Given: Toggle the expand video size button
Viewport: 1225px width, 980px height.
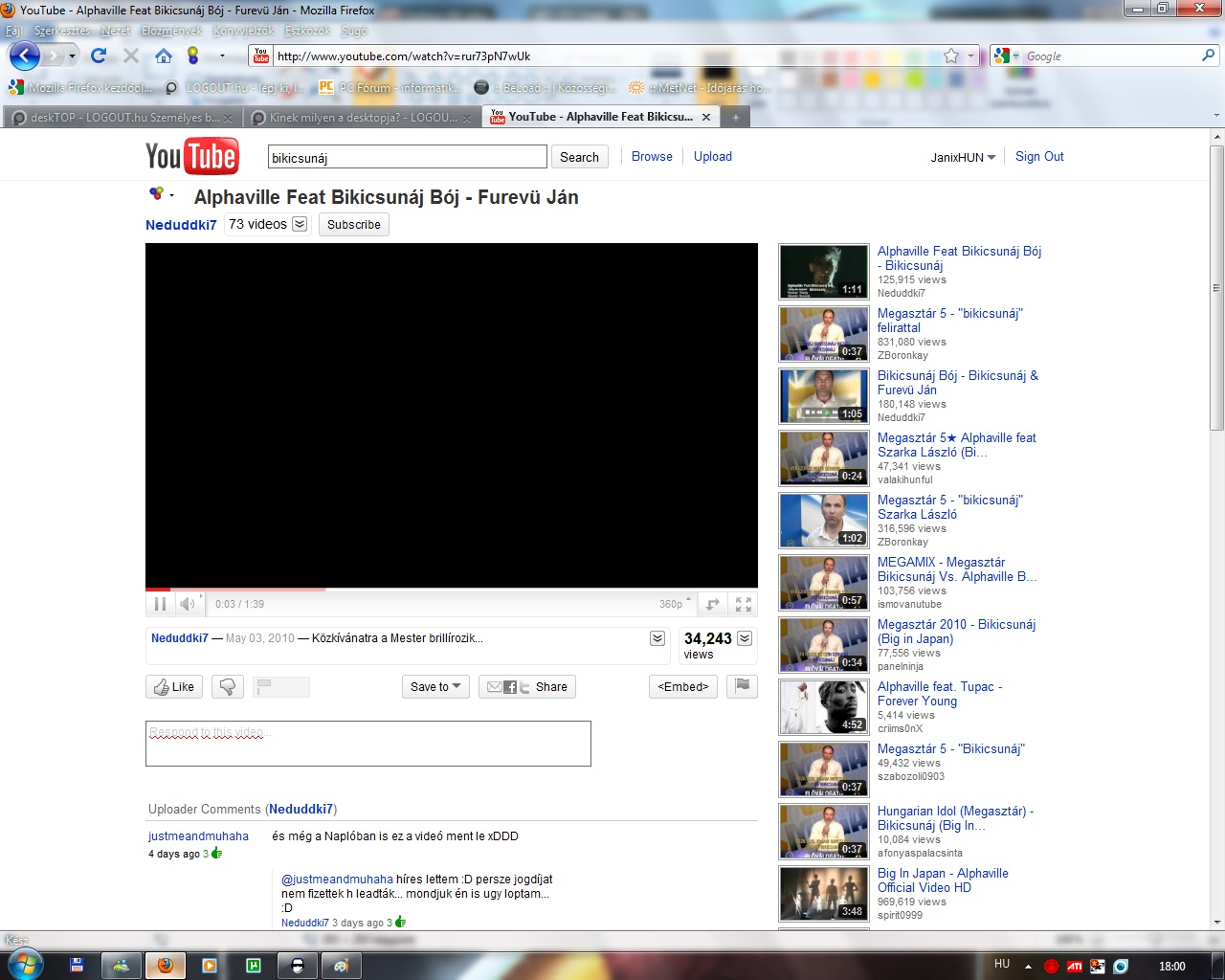Looking at the screenshot, I should pos(713,604).
